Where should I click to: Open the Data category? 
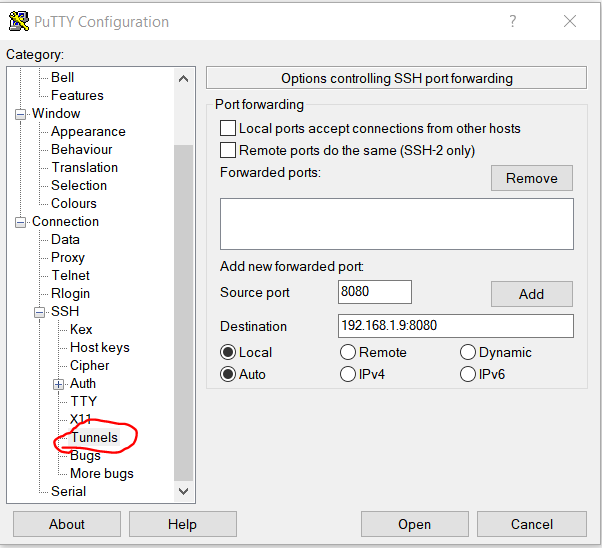coord(65,240)
